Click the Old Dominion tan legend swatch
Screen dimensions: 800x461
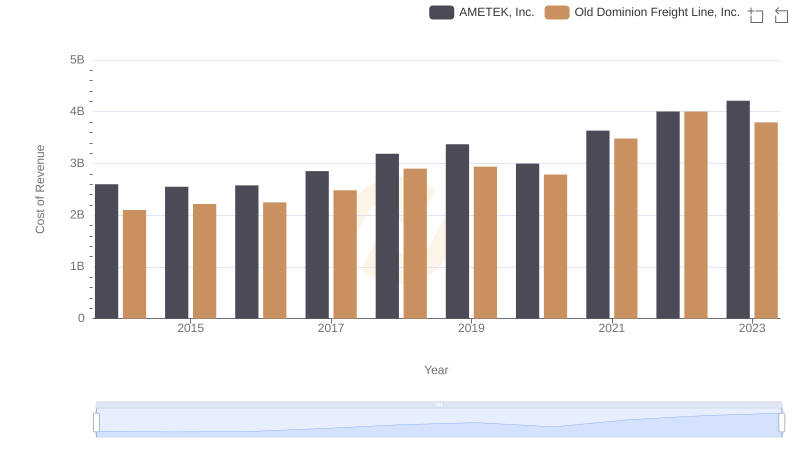coord(557,12)
